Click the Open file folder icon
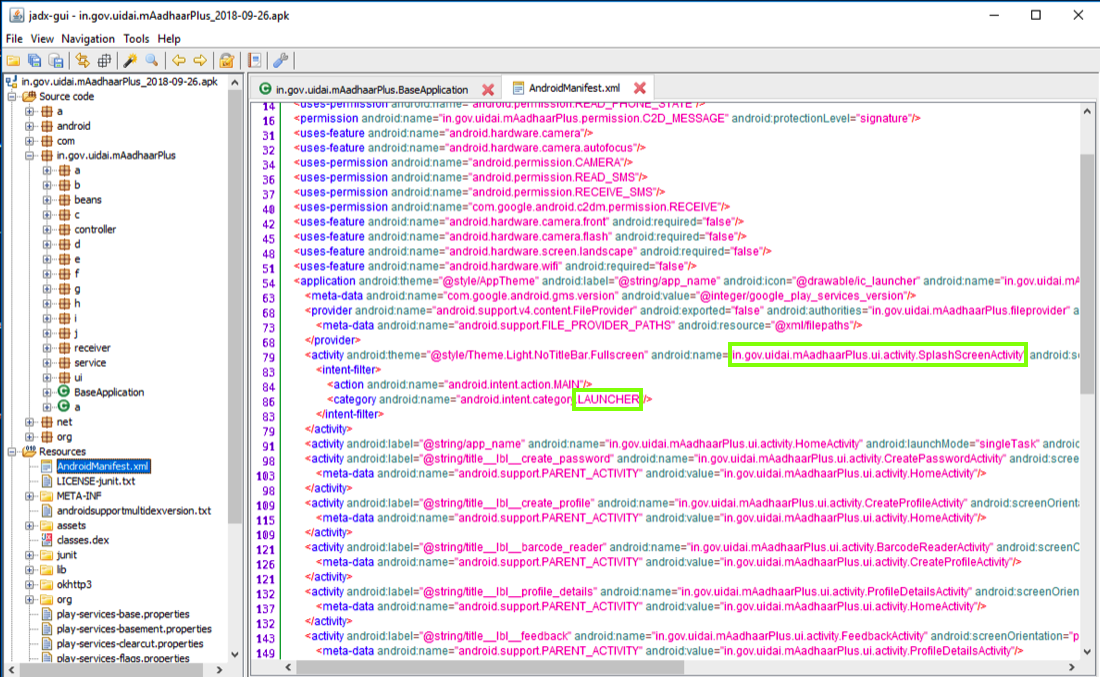1100x677 pixels. (13, 61)
